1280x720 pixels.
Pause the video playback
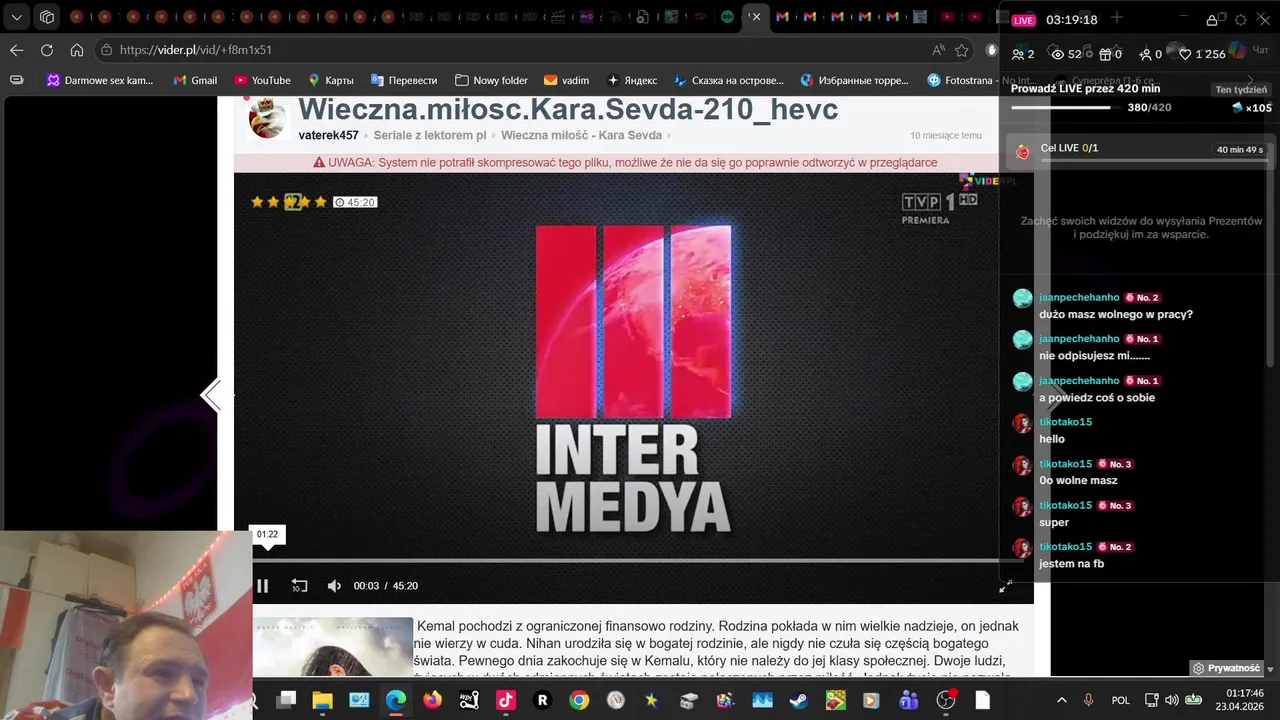263,586
